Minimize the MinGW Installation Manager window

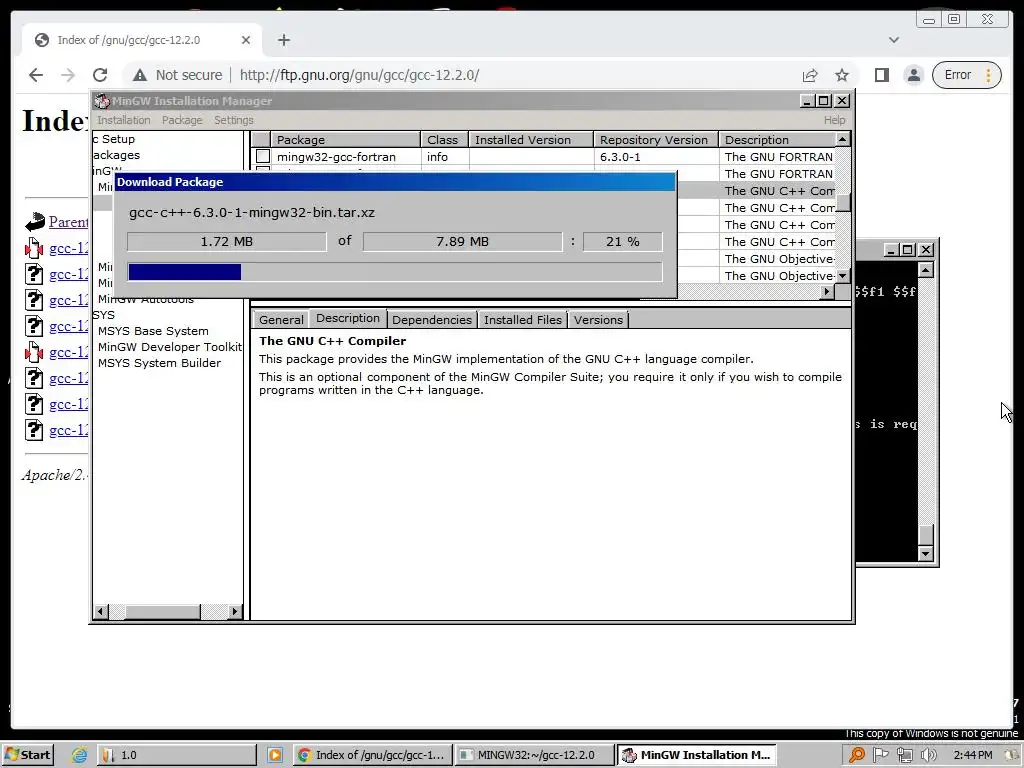click(x=808, y=101)
